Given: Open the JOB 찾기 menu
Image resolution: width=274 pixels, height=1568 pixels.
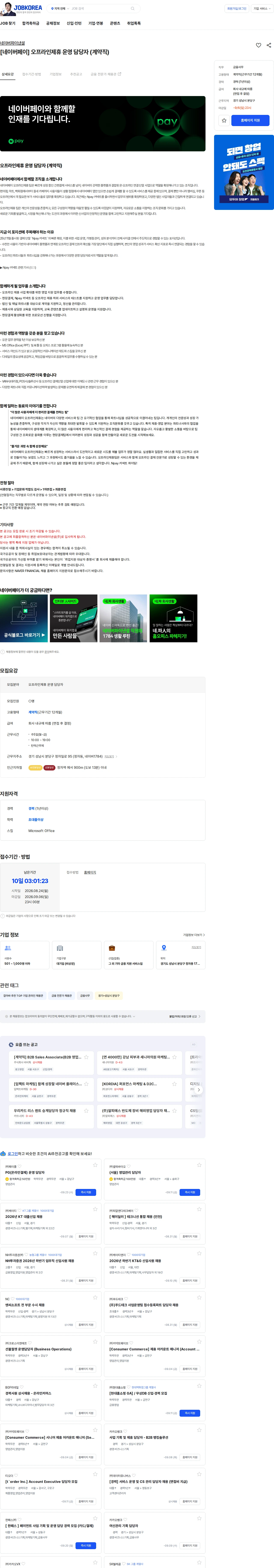Looking at the screenshot, I should coord(8,23).
